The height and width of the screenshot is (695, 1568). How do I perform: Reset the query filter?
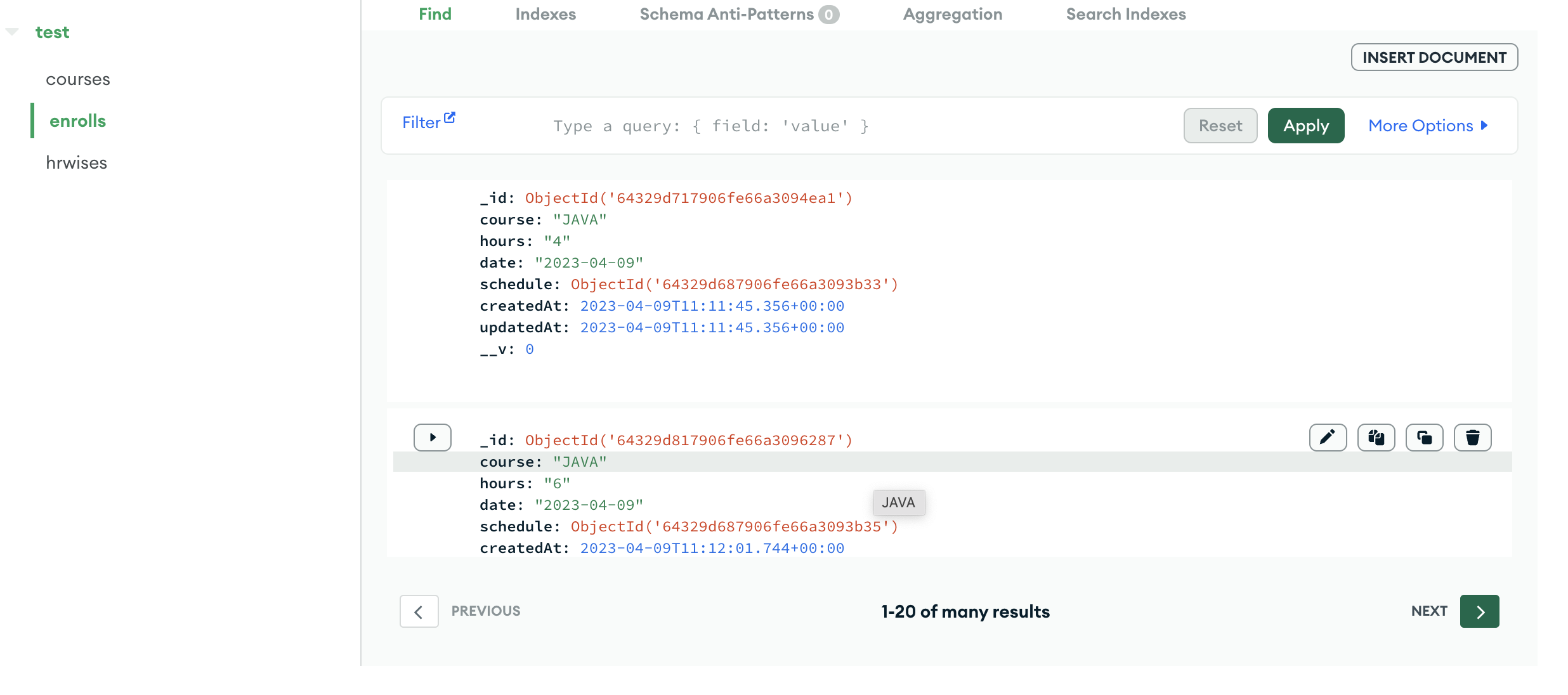coord(1220,125)
